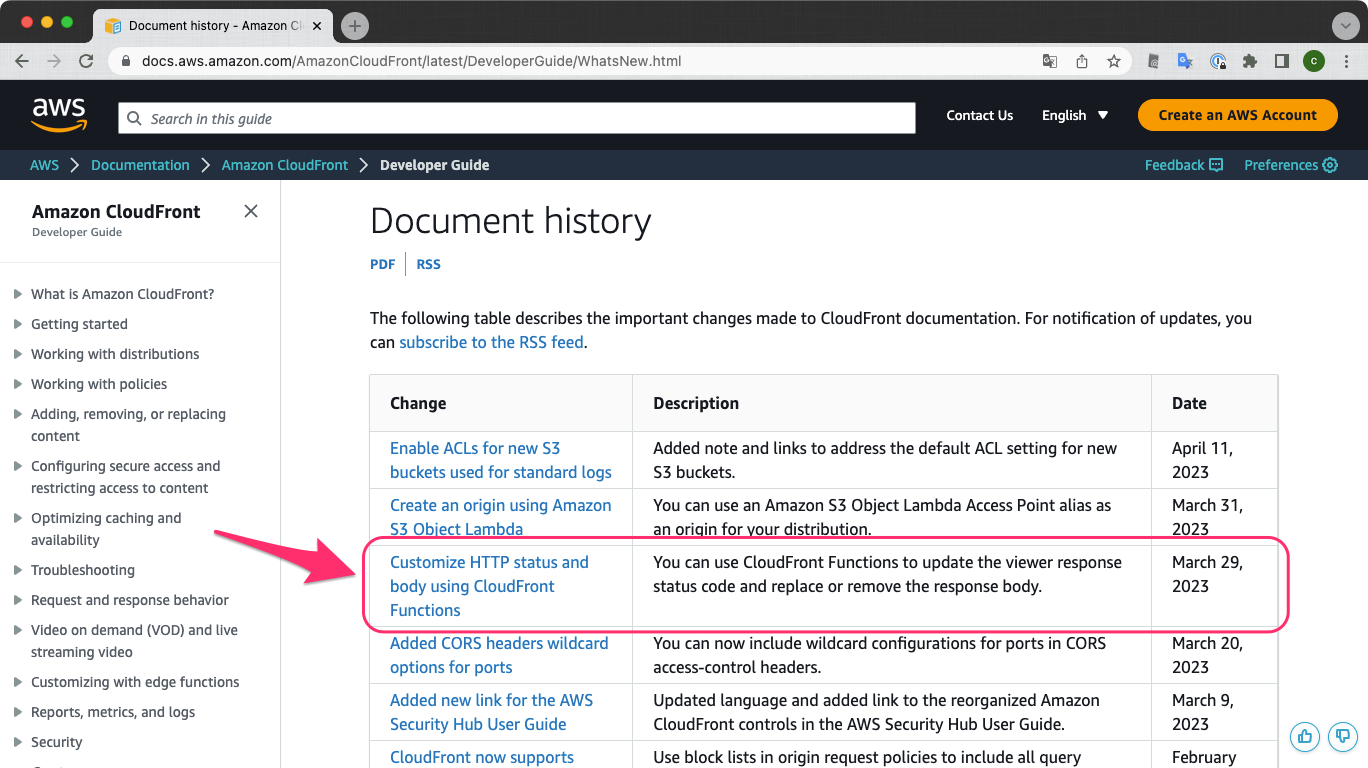Bookmark this page using the star icon
1368x768 pixels.
click(x=1114, y=61)
